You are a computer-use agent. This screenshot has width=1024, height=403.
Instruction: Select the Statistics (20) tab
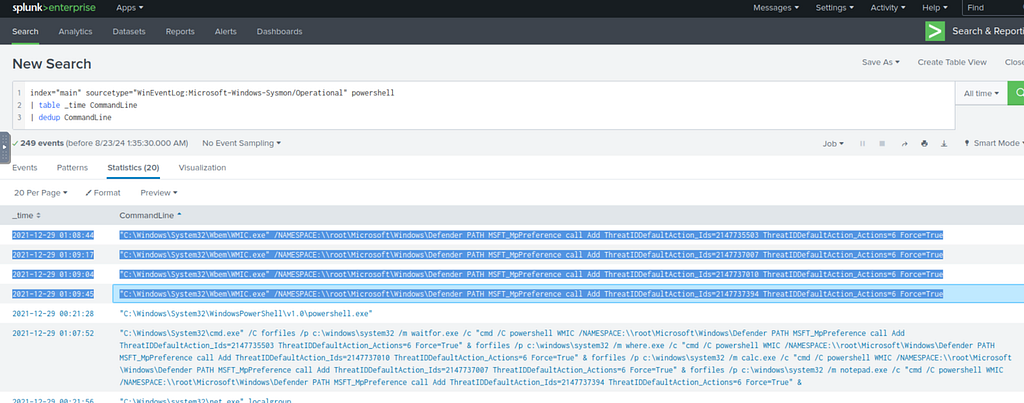pyautogui.click(x=133, y=167)
